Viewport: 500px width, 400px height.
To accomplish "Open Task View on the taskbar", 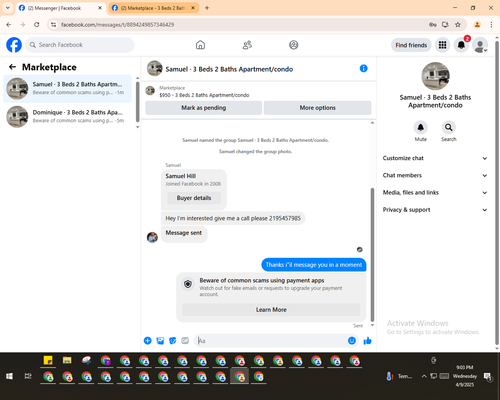I will [x=28, y=376].
